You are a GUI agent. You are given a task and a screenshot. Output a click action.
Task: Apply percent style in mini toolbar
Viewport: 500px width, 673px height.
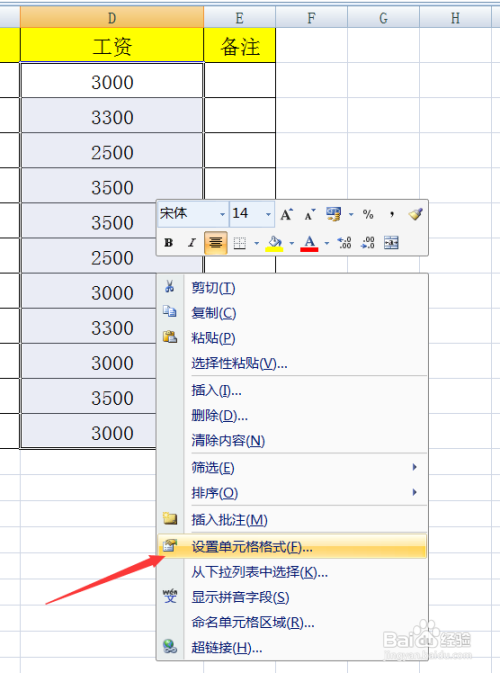coord(368,214)
